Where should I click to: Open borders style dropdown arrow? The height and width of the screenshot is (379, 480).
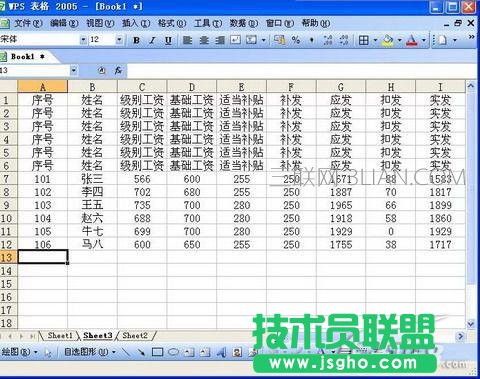[375, 40]
